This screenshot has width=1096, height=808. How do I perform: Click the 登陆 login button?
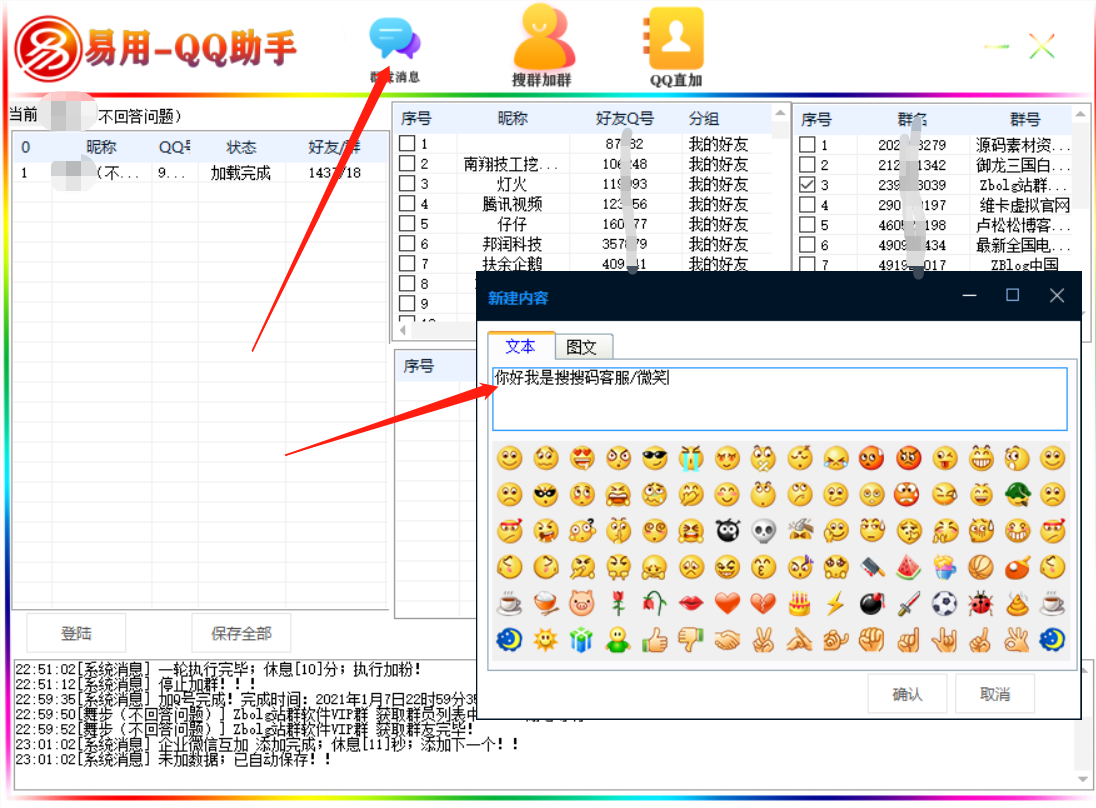[76, 633]
